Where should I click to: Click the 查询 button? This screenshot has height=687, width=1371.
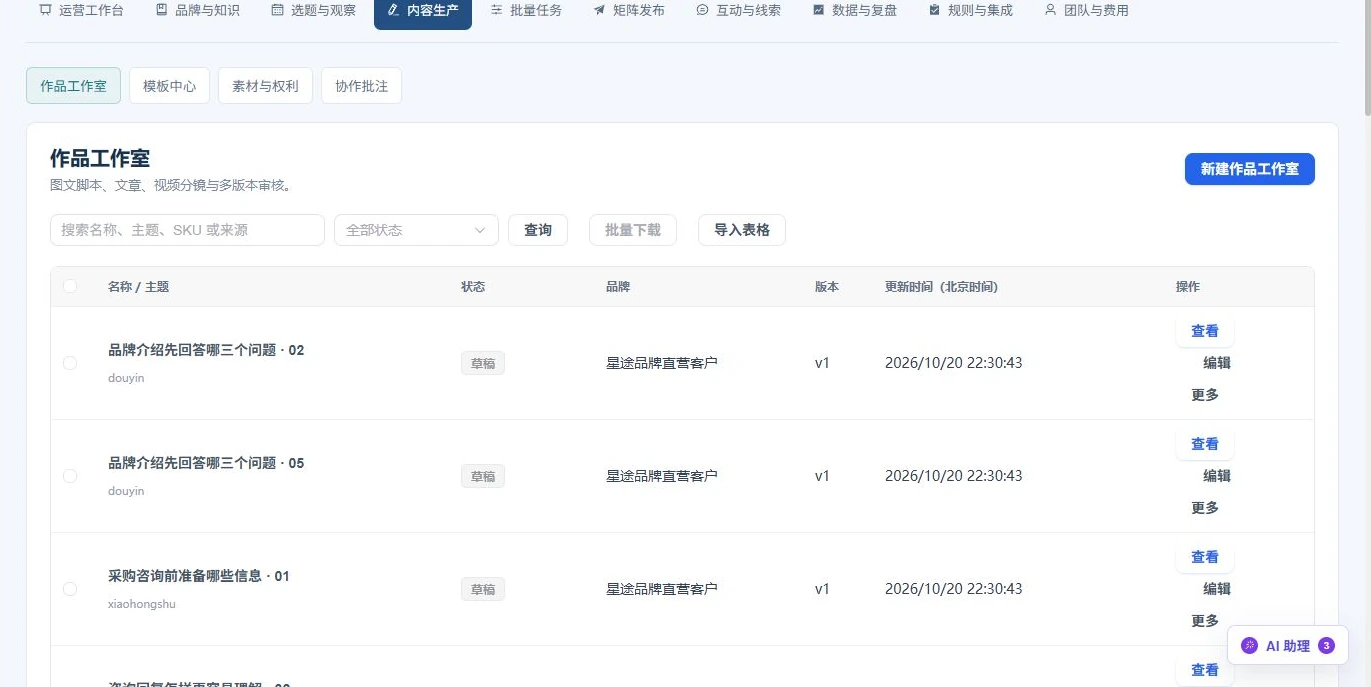[538, 230]
